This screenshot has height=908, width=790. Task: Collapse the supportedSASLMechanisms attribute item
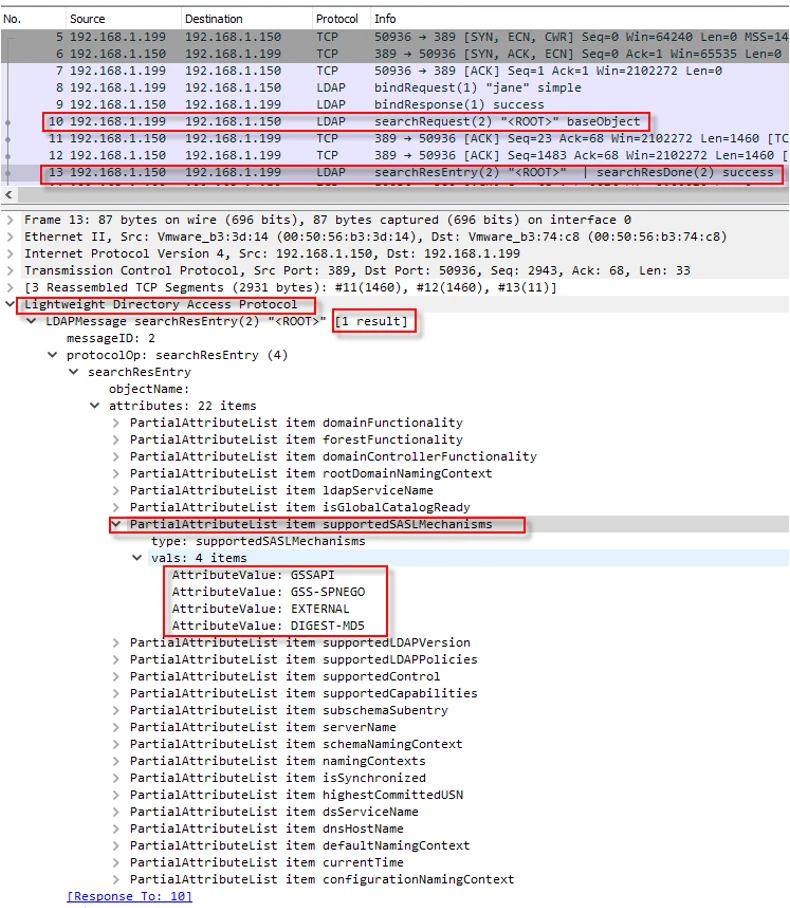click(117, 524)
